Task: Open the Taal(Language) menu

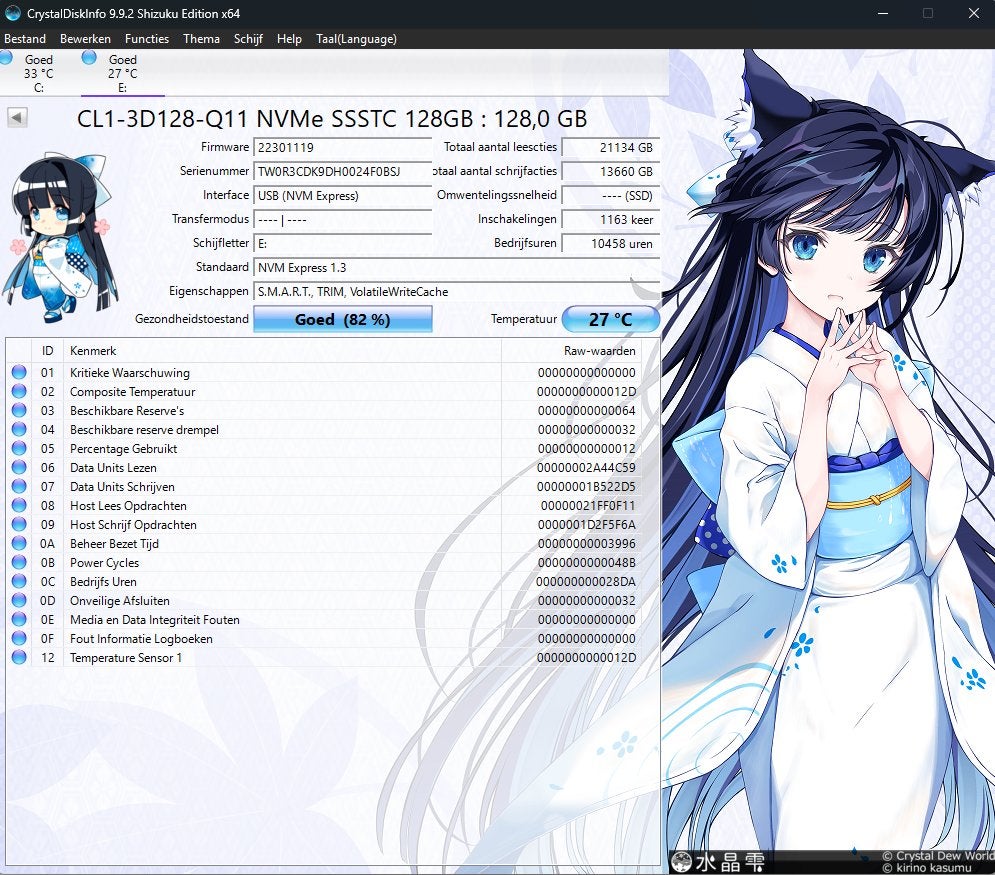Action: click(x=356, y=39)
